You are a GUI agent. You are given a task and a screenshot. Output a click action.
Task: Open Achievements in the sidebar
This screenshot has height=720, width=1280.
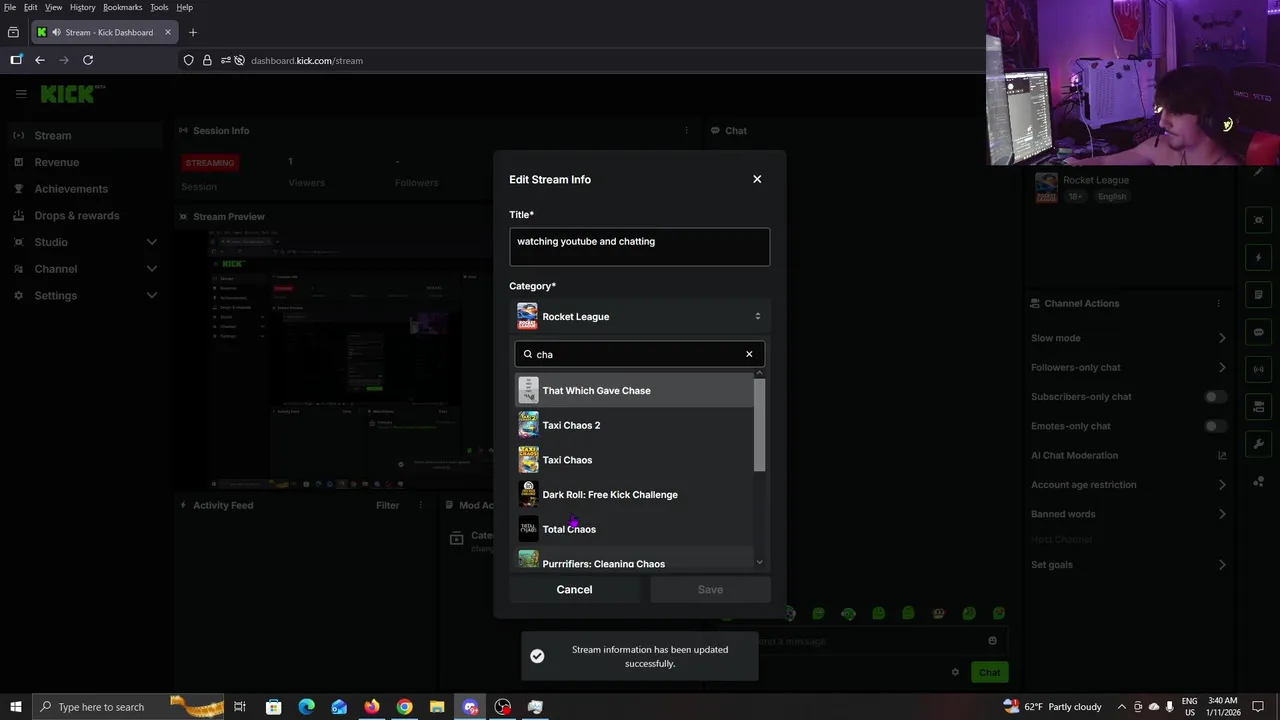(x=85, y=189)
